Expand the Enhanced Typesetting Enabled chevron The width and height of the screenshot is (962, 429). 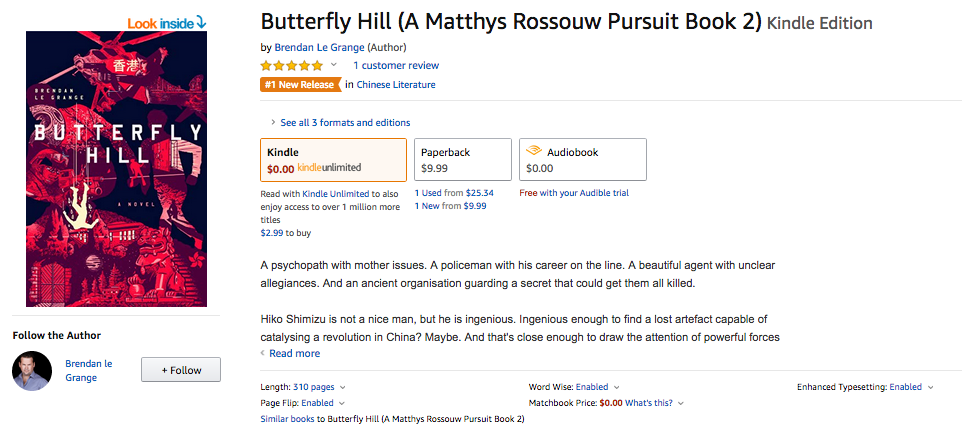pos(931,387)
